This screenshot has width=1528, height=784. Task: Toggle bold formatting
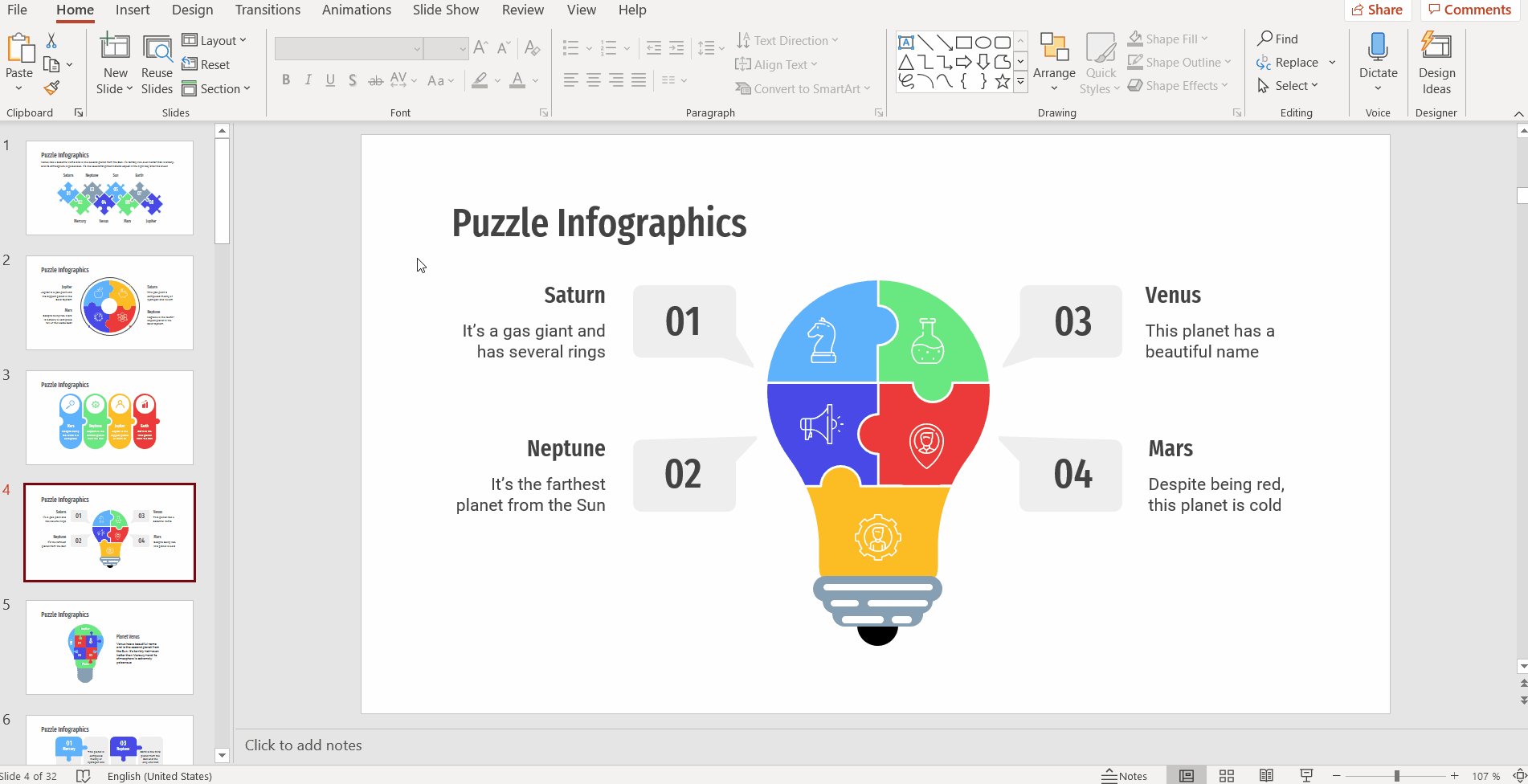tap(286, 80)
